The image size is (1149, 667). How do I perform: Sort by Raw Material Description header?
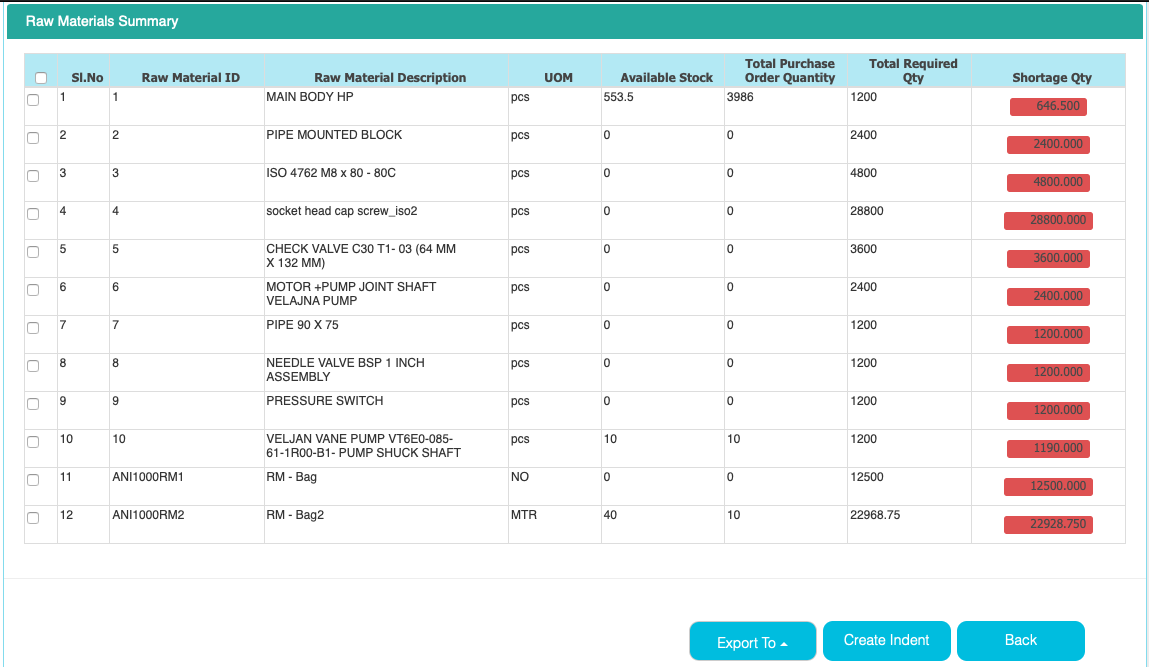[x=390, y=78]
